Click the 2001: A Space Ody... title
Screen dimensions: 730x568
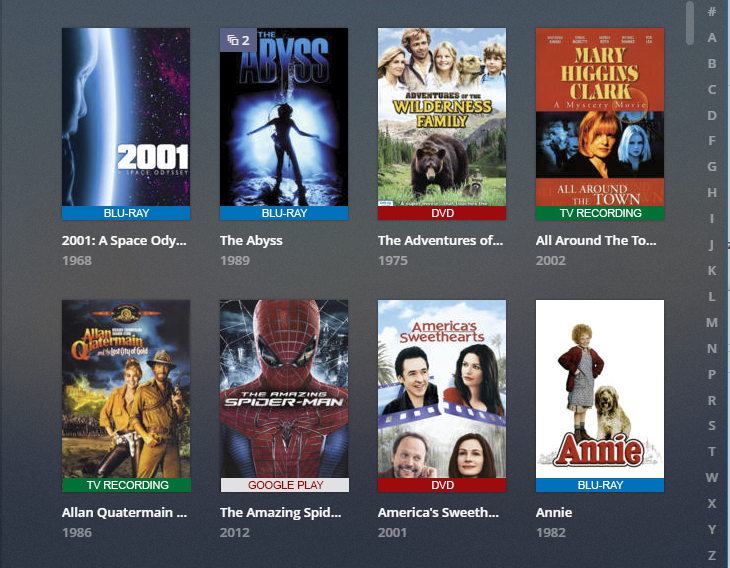124,241
